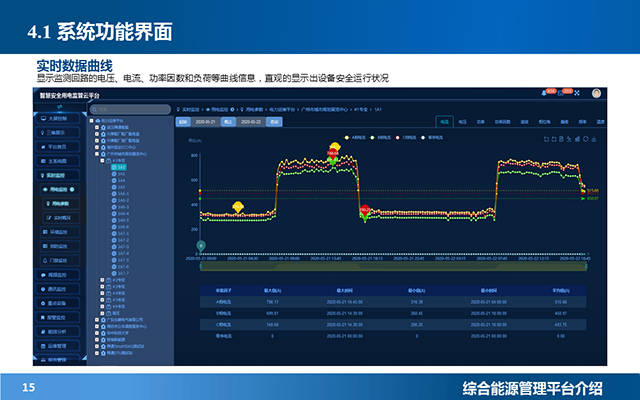Image resolution: width=640 pixels, height=400 pixels.
Task: Click the 起始 start date button
Action: tap(183, 122)
